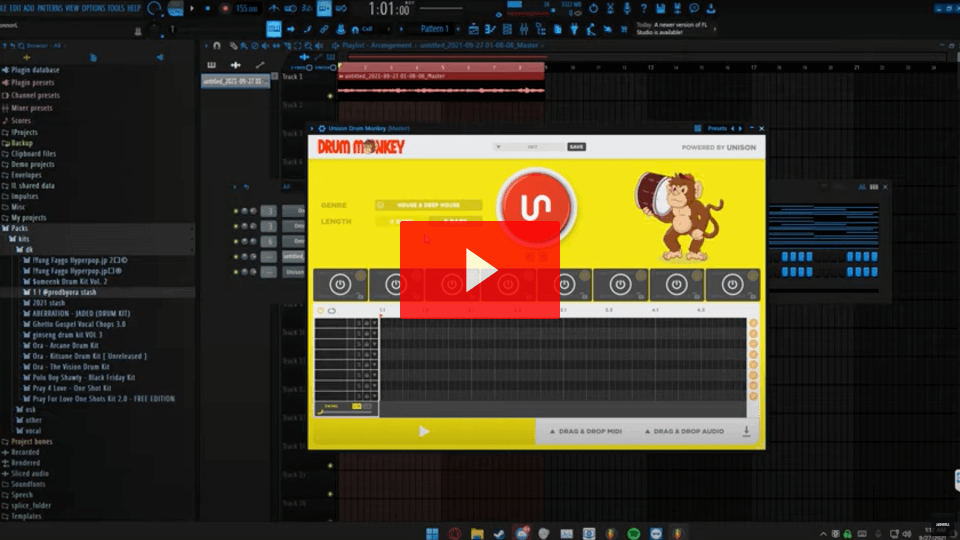
Task: Select the playlist zoom magnifier tool
Action: [308, 45]
